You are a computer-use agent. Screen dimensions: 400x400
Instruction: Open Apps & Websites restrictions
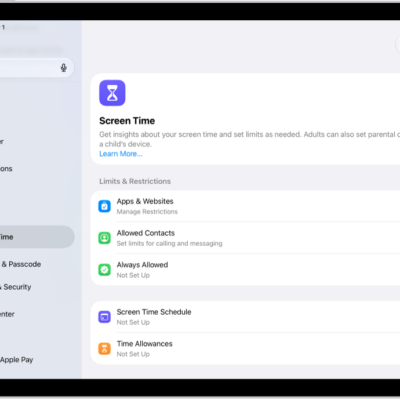[245, 206]
